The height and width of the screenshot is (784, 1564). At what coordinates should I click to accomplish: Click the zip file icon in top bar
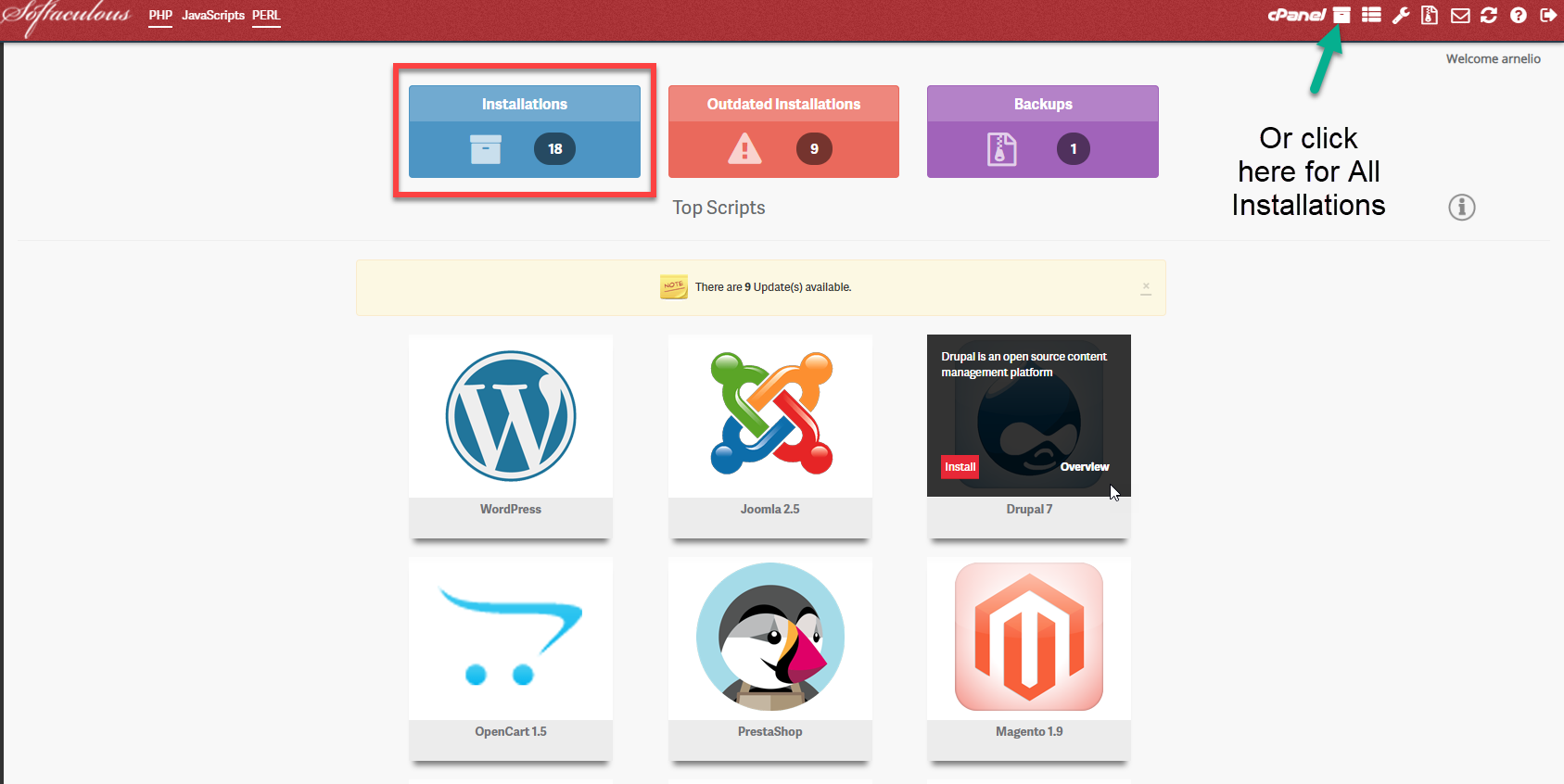coord(1430,15)
